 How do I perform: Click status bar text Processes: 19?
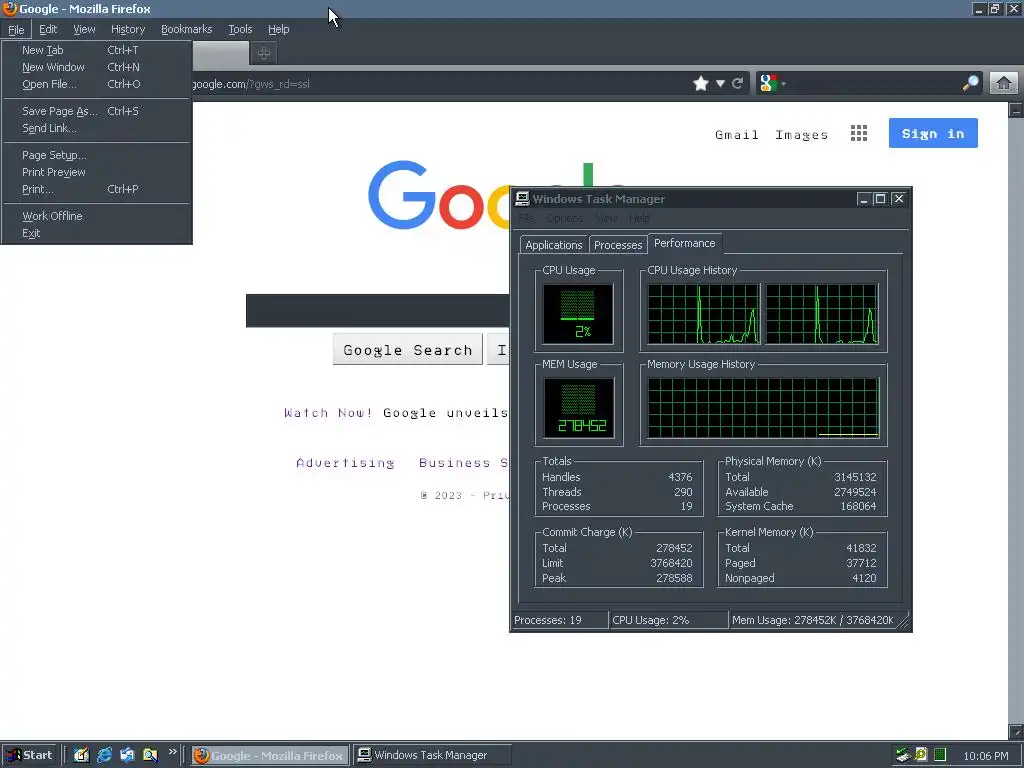(547, 620)
